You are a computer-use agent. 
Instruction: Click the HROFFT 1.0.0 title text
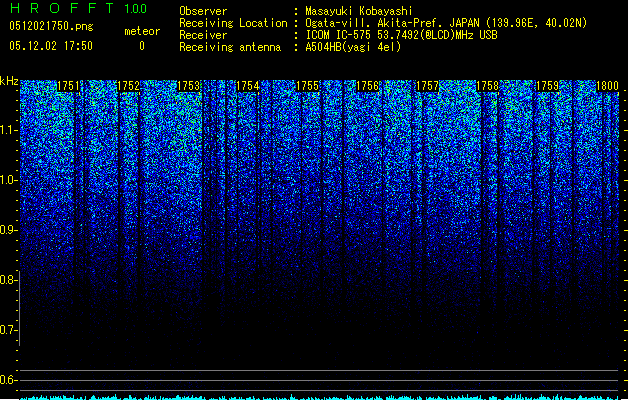pos(78,8)
